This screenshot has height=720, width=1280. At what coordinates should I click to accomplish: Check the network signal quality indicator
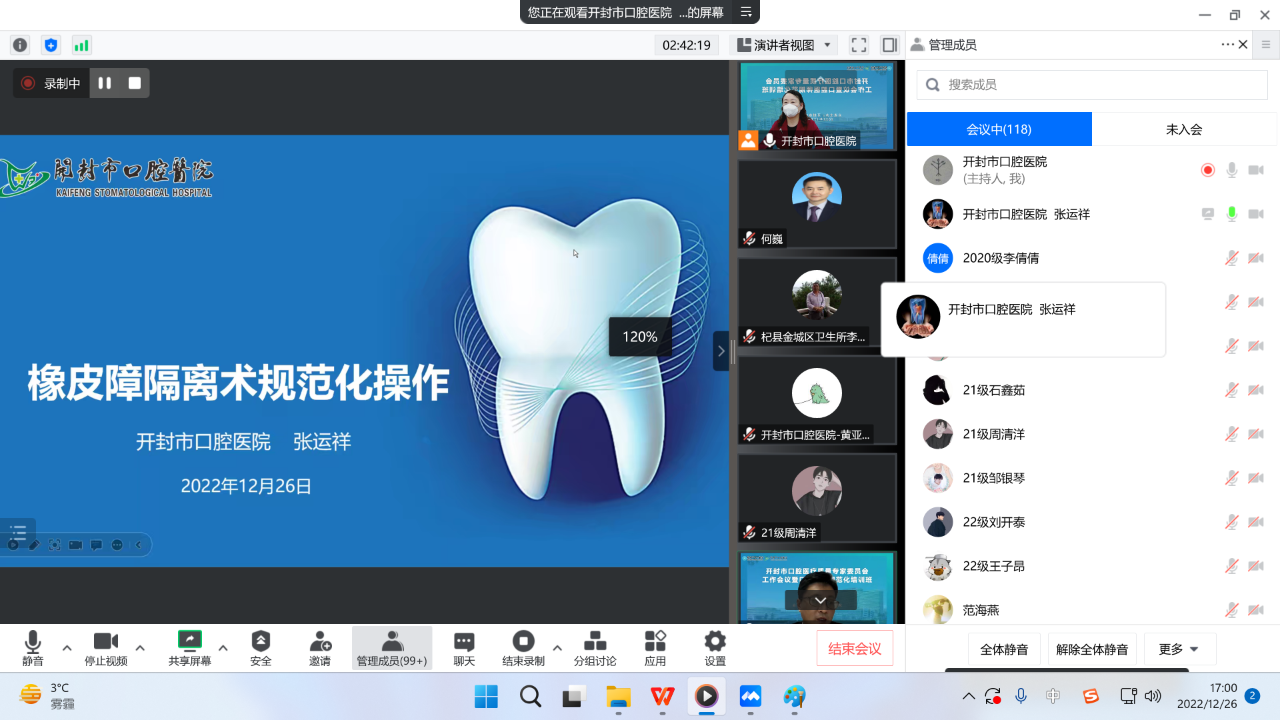82,44
